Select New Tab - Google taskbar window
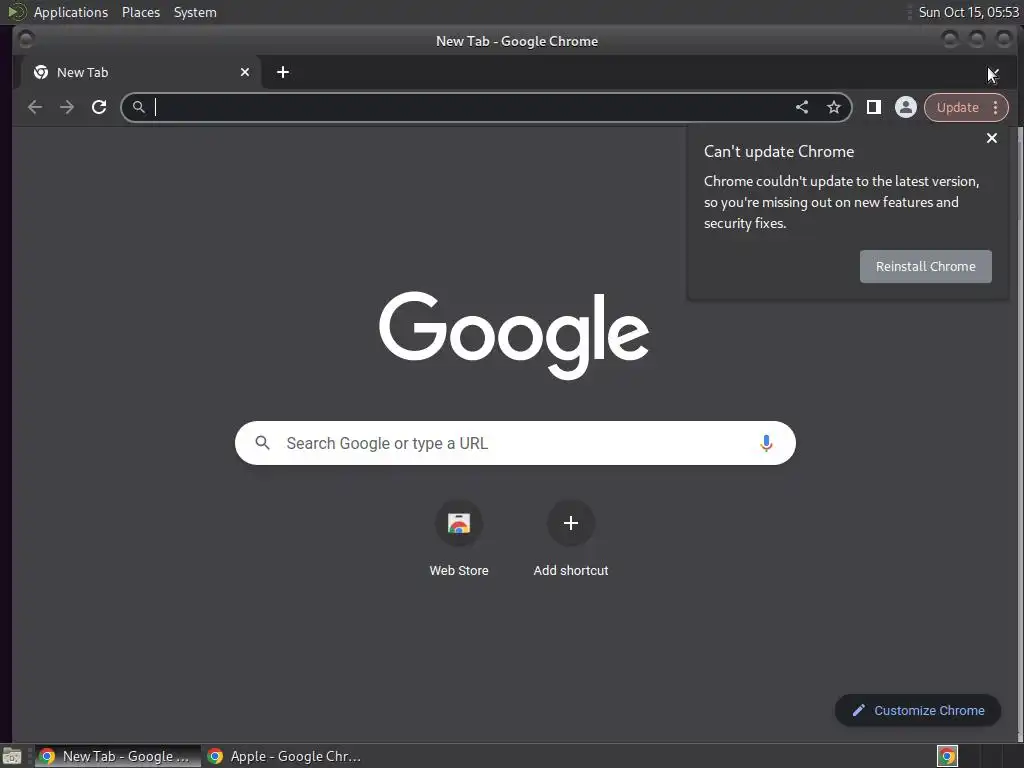 click(118, 756)
